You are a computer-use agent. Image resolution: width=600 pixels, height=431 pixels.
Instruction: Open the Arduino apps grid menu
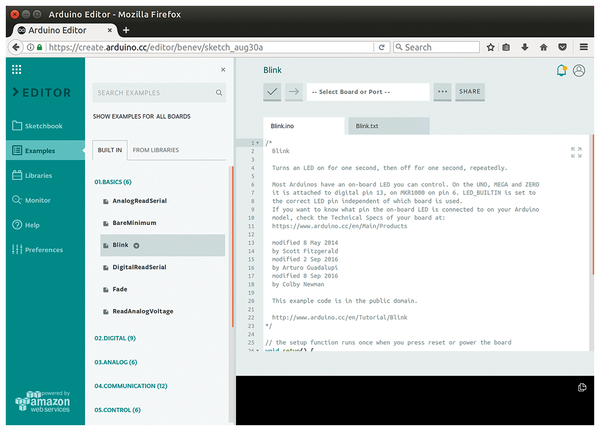tap(16, 69)
